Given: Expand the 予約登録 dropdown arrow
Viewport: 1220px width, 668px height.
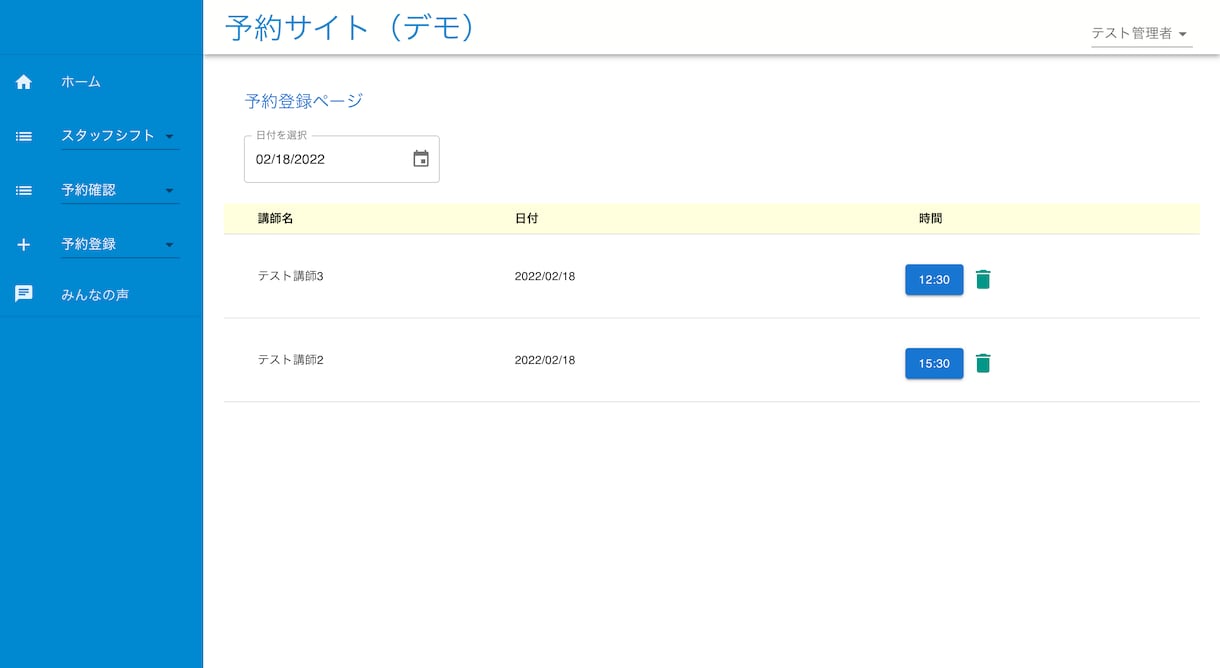Looking at the screenshot, I should point(168,244).
